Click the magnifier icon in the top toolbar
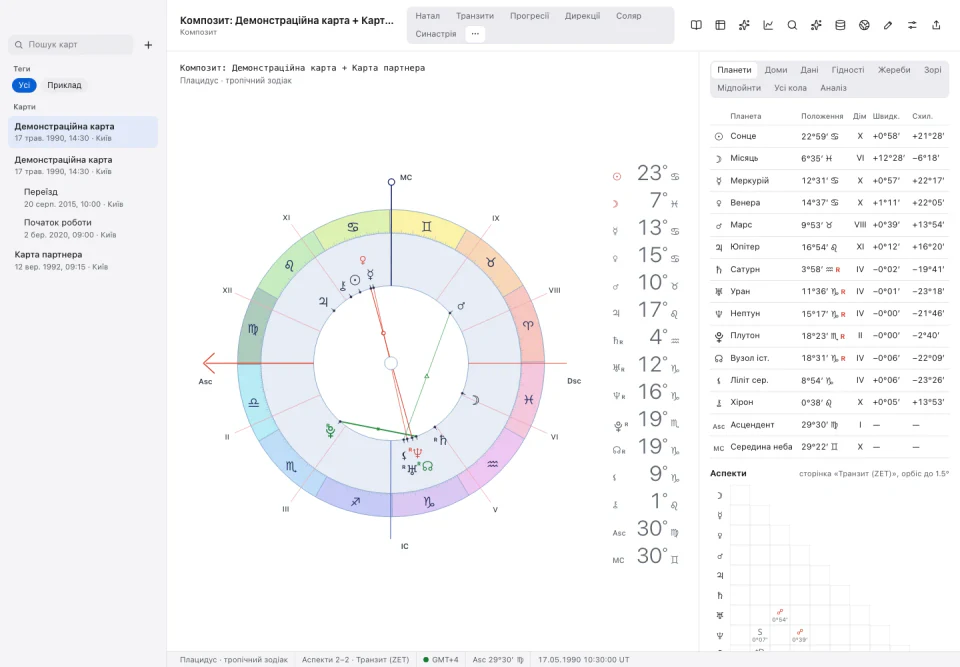This screenshot has height=667, width=960. click(792, 25)
